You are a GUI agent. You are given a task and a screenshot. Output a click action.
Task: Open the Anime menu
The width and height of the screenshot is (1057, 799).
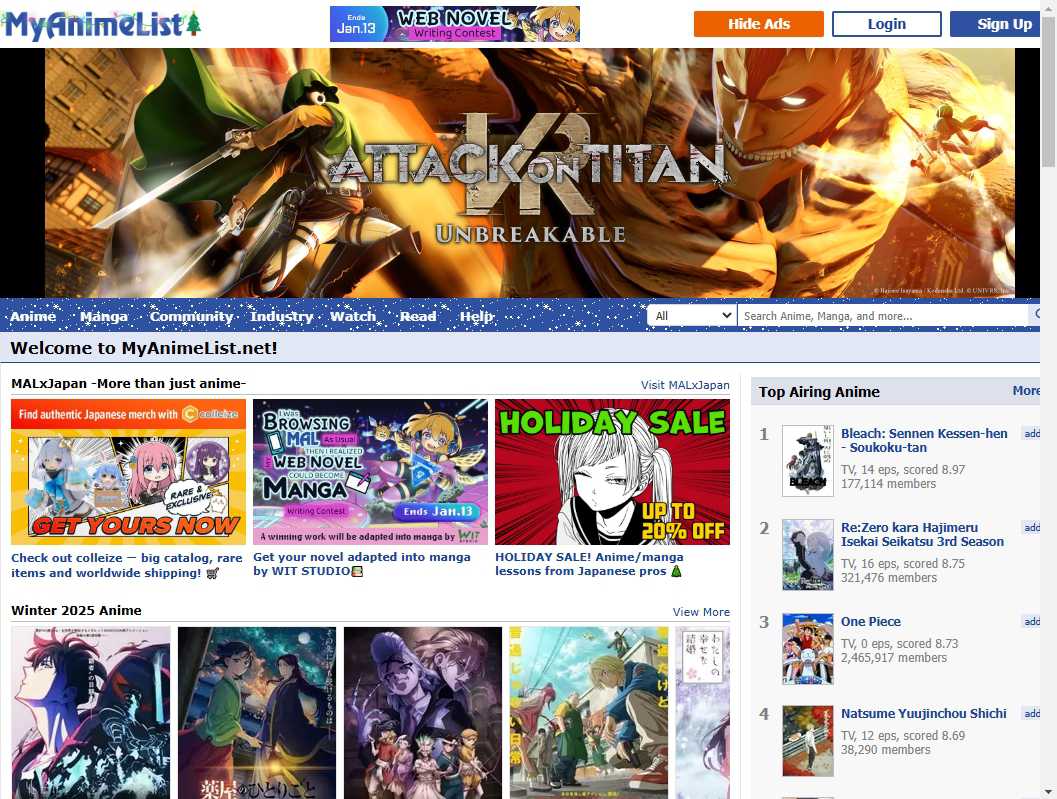click(33, 316)
